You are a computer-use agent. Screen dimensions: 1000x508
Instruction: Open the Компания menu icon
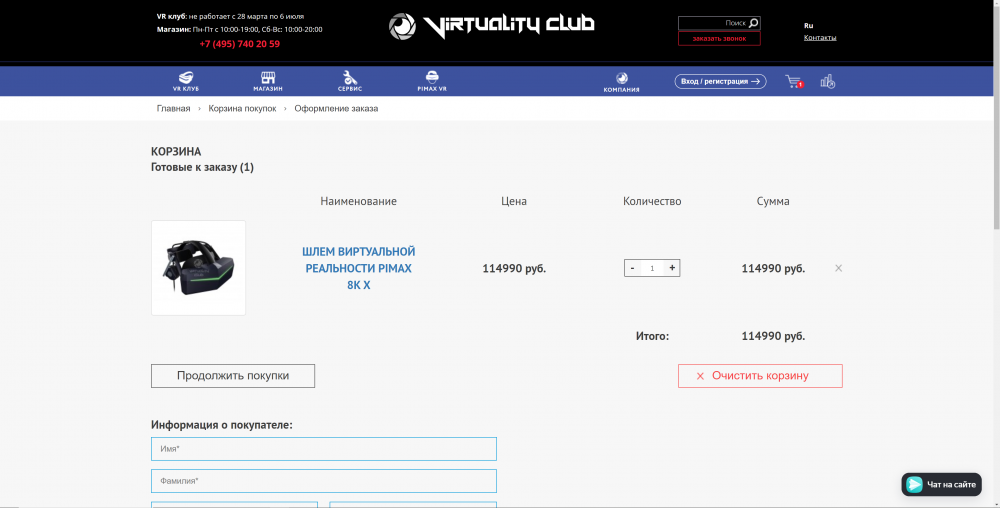pyautogui.click(x=621, y=82)
